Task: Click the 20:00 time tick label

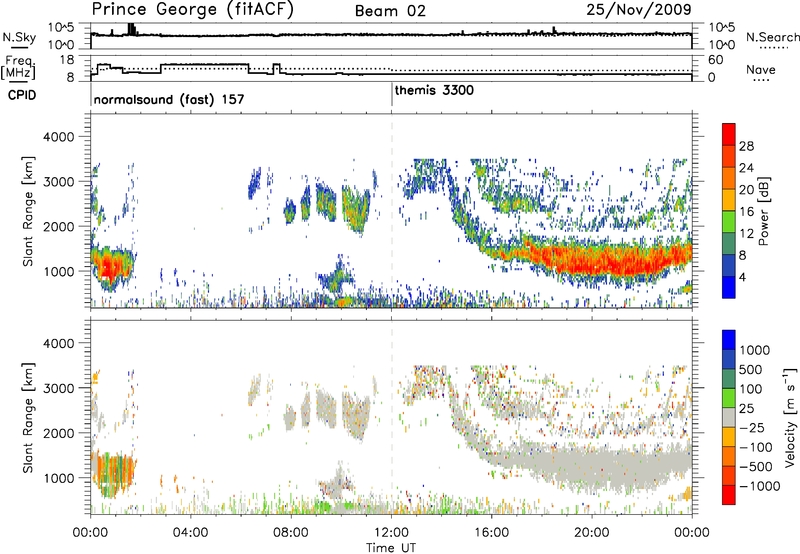Action: tap(592, 533)
